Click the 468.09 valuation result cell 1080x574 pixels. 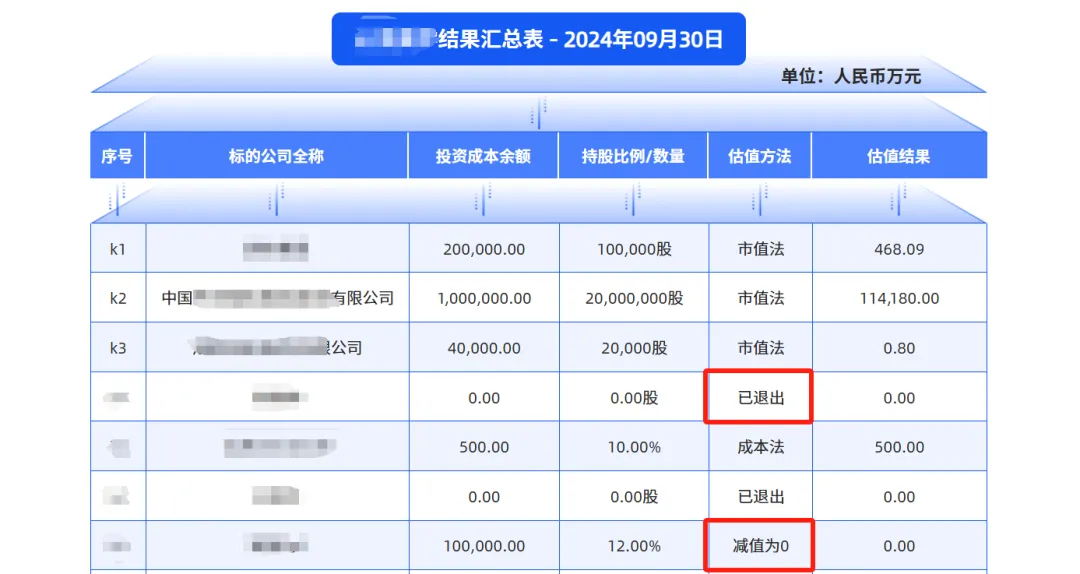coord(899,249)
